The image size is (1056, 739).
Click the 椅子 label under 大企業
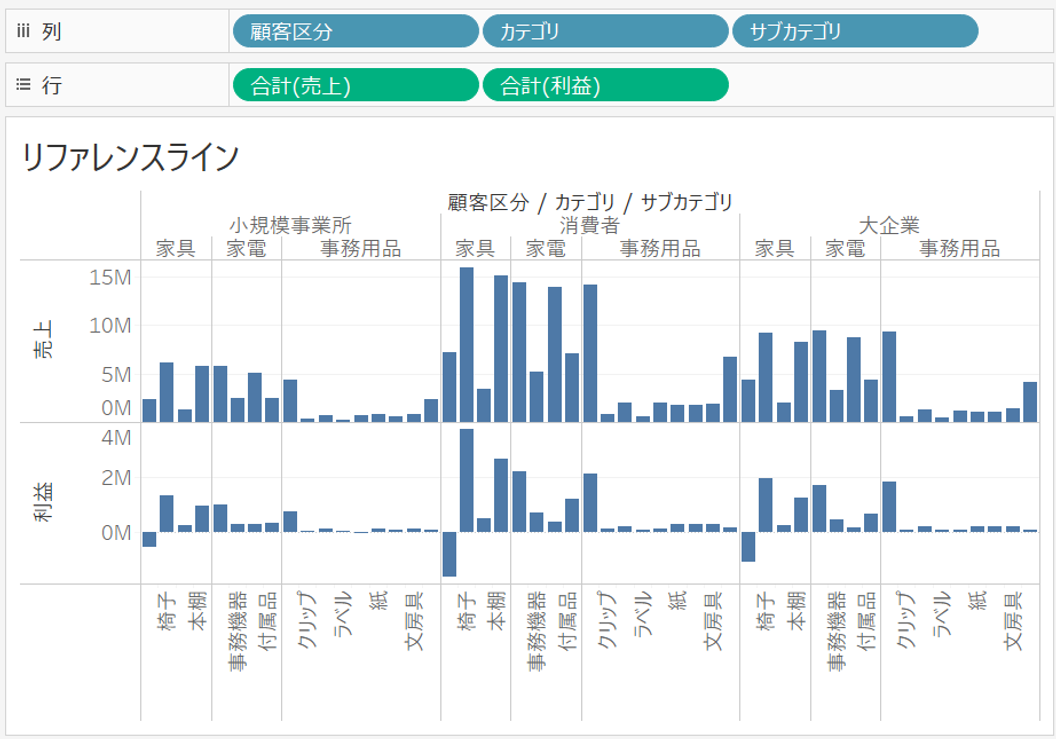pos(766,610)
